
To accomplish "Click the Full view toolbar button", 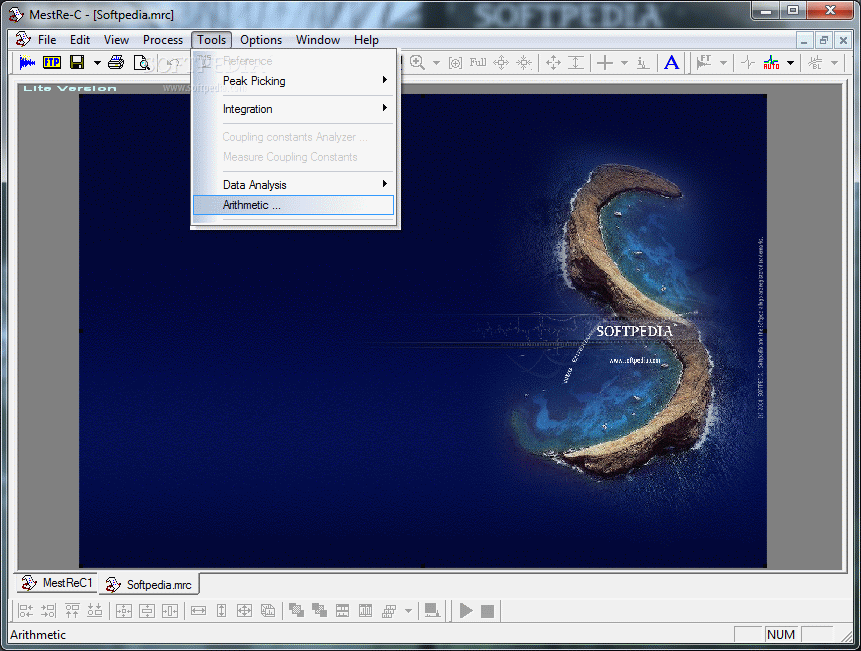I will (478, 63).
